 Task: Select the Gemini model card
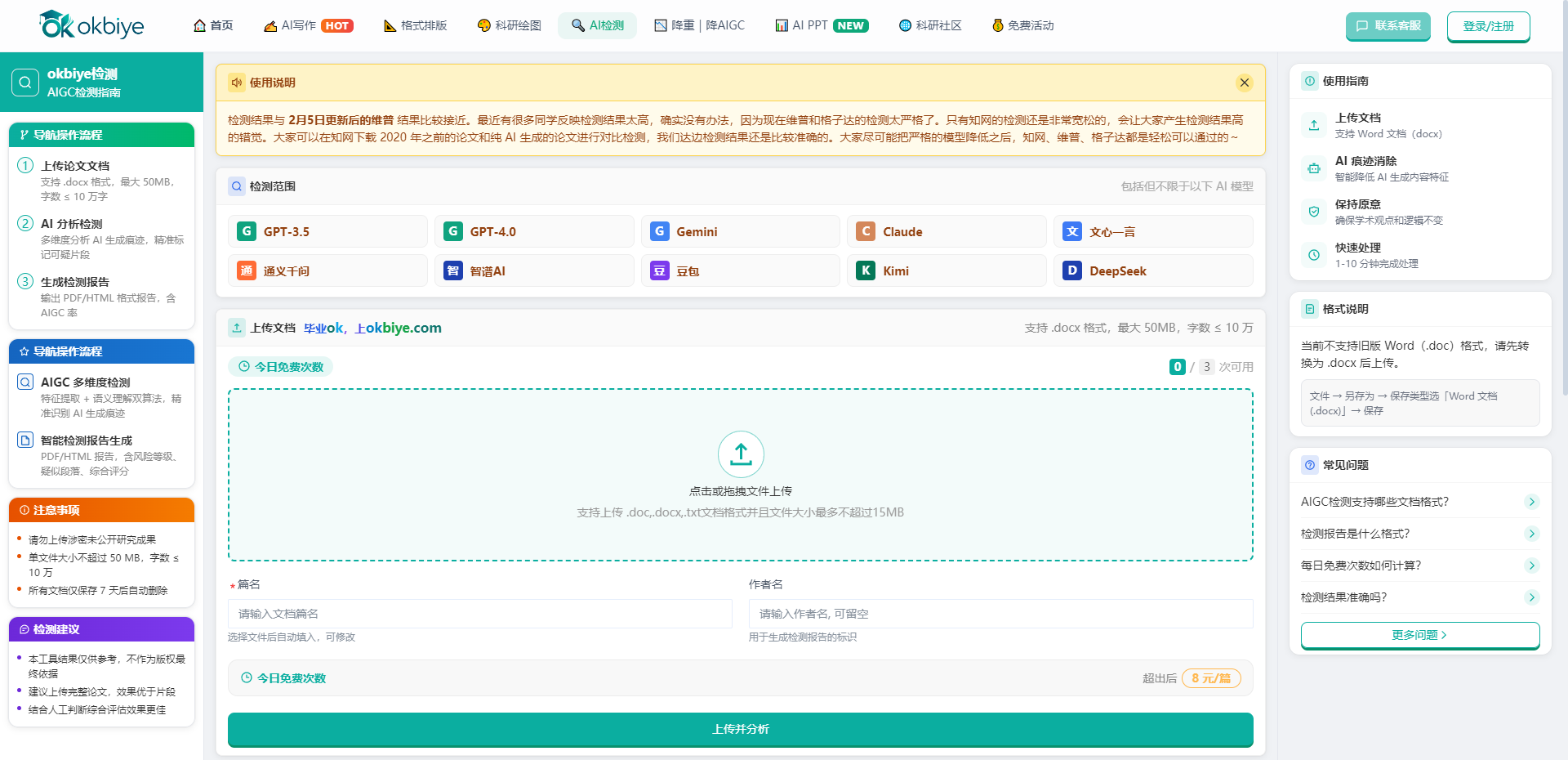[x=741, y=231]
